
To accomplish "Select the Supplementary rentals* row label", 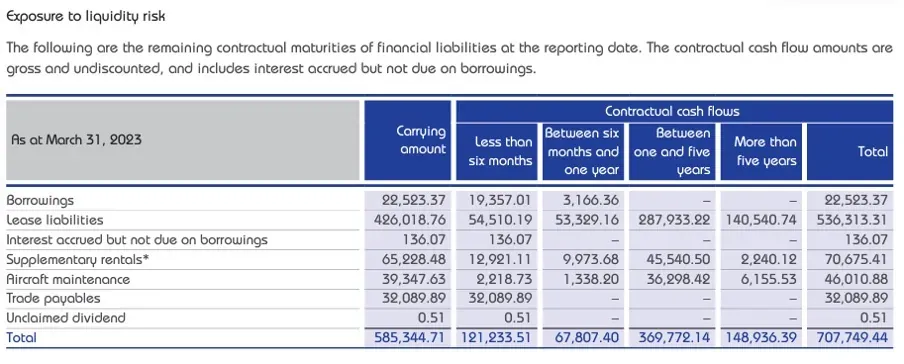I will tap(77, 260).
